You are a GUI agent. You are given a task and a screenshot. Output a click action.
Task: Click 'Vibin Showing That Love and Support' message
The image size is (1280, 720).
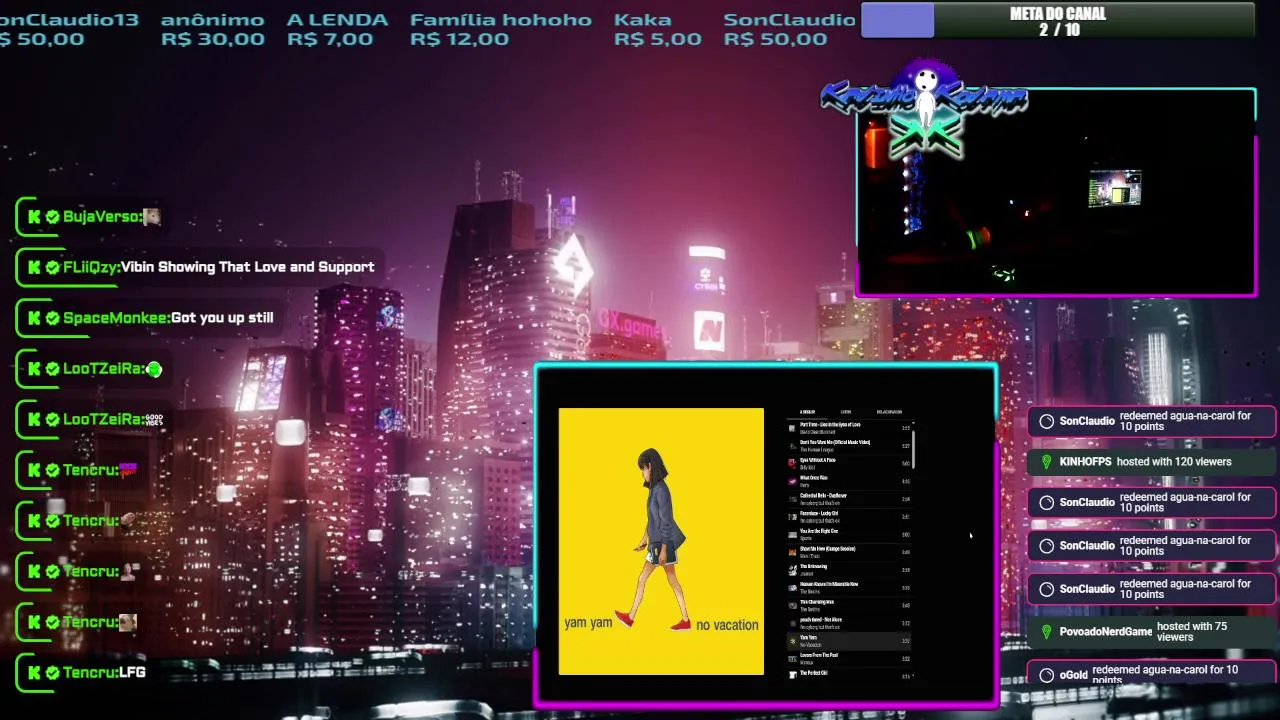pyautogui.click(x=248, y=267)
